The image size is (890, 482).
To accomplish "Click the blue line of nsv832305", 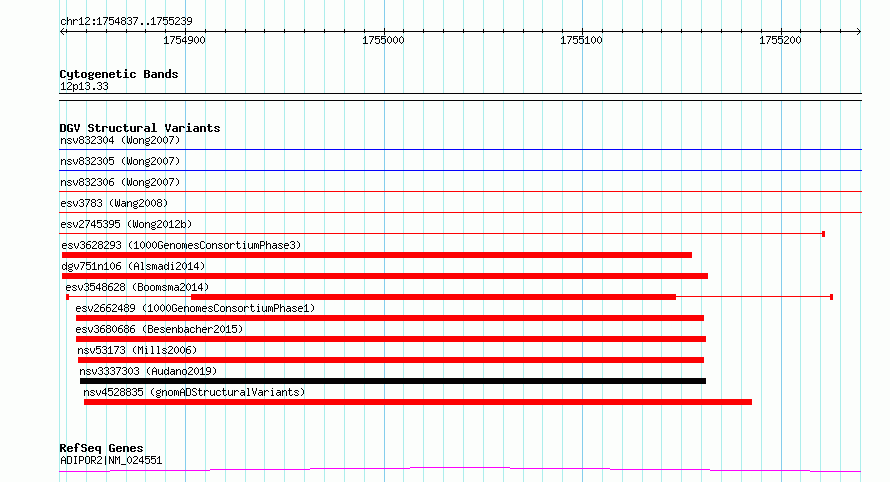I will tap(460, 170).
